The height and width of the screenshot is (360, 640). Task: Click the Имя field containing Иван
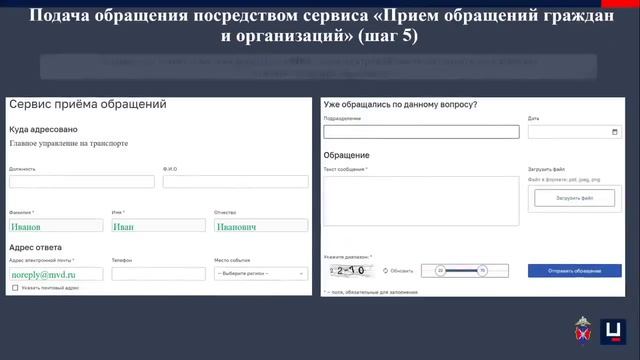pos(158,226)
